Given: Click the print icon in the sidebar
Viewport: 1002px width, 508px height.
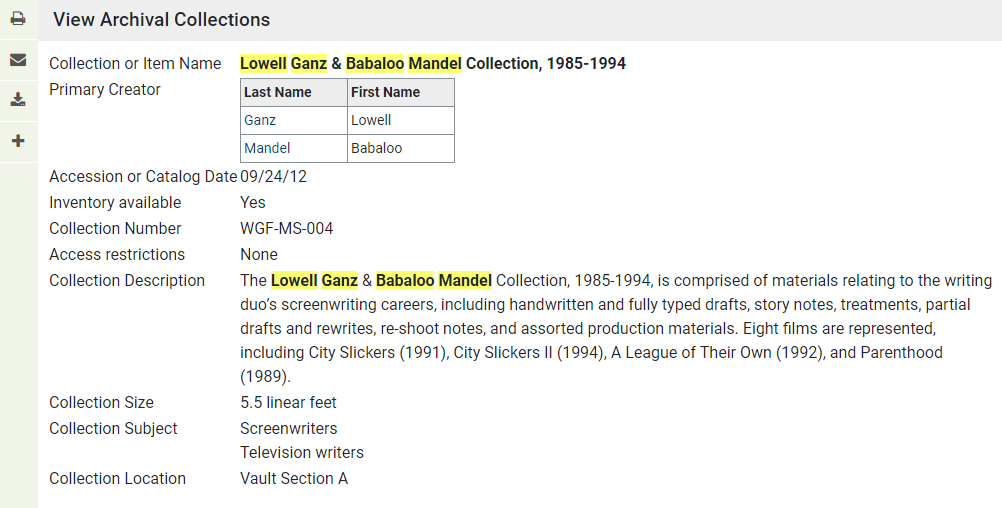Looking at the screenshot, I should tap(18, 19).
